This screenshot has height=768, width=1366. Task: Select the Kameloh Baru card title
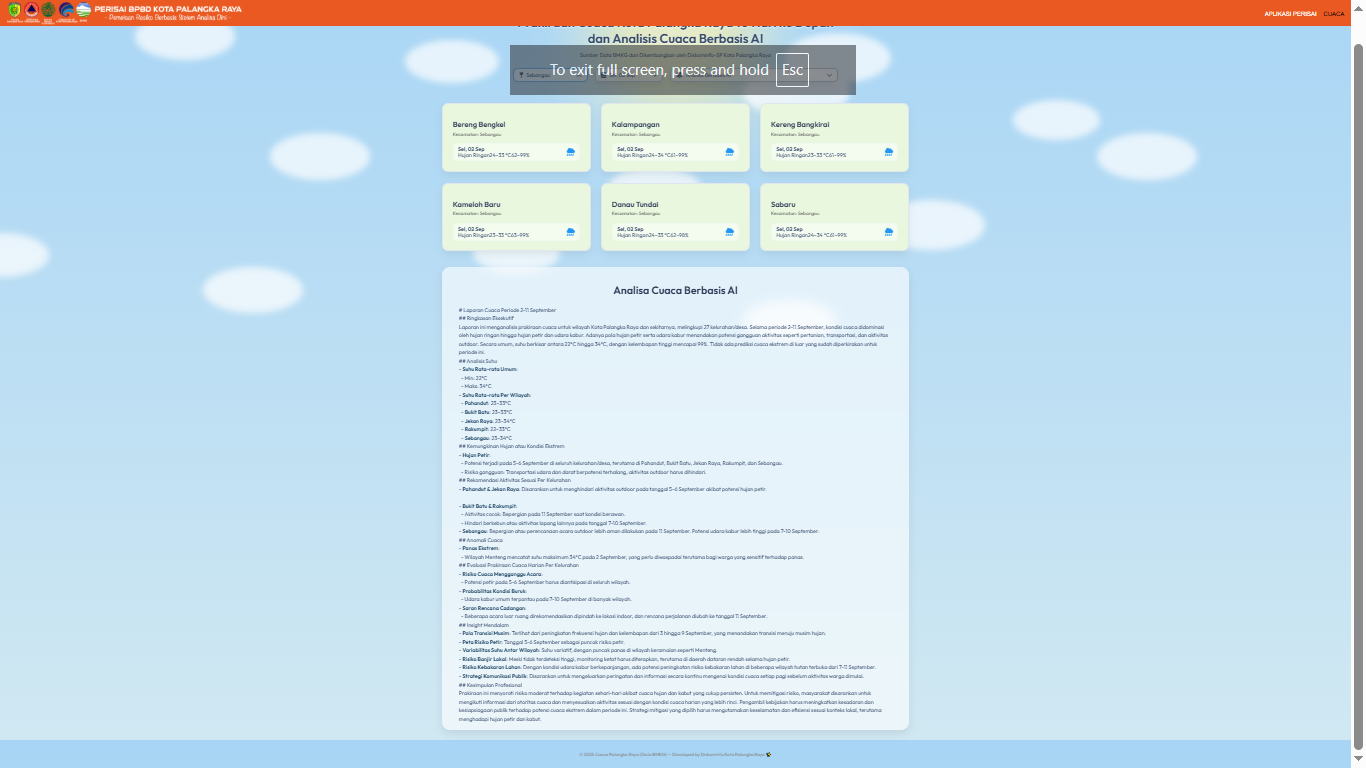pyautogui.click(x=477, y=205)
